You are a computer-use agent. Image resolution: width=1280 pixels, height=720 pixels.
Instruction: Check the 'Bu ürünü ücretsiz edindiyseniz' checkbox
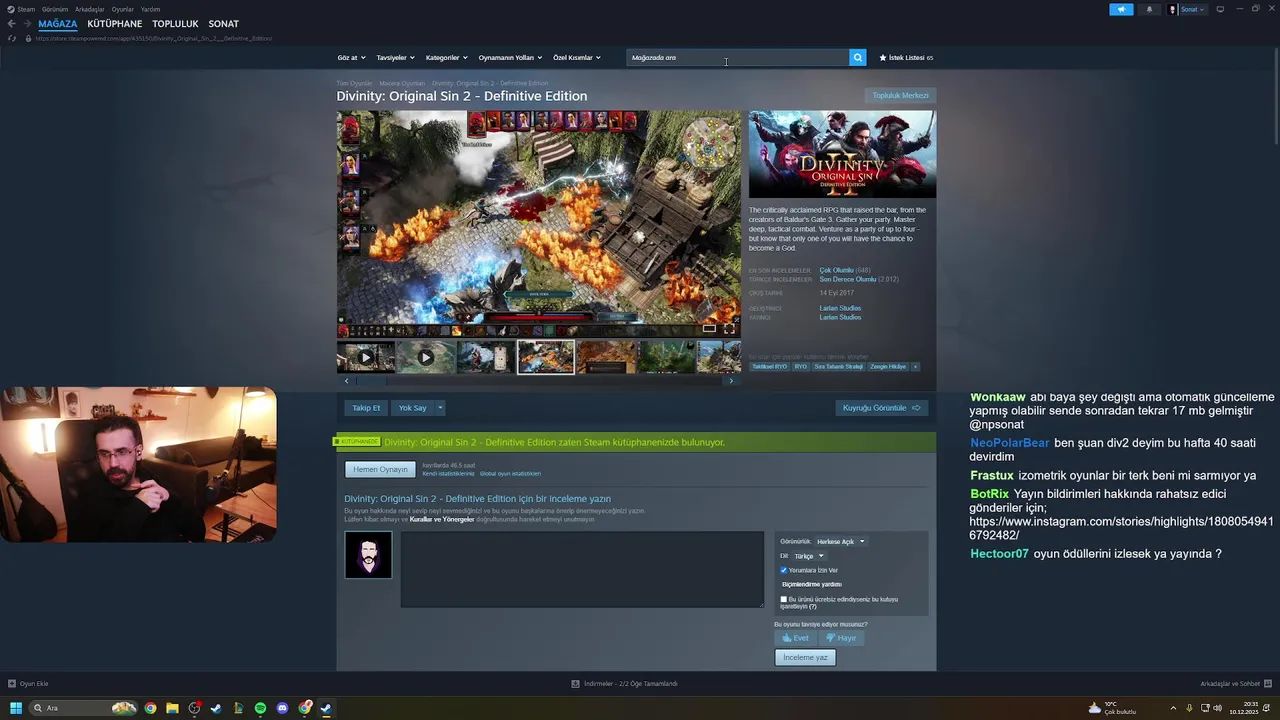783,599
